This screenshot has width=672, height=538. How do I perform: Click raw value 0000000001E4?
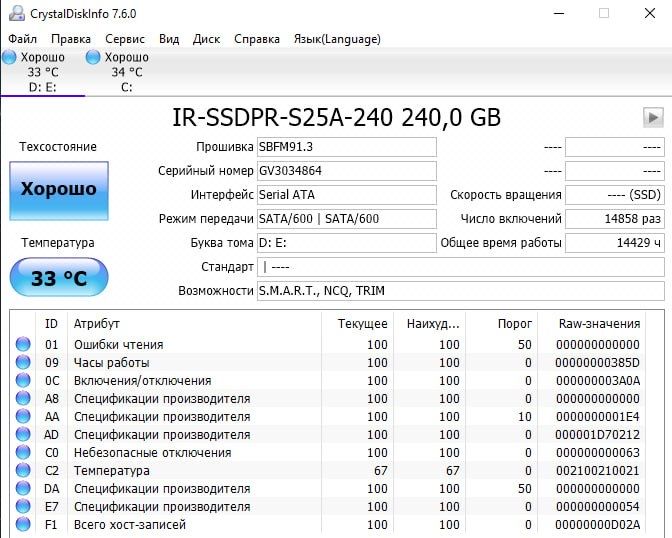tap(597, 417)
